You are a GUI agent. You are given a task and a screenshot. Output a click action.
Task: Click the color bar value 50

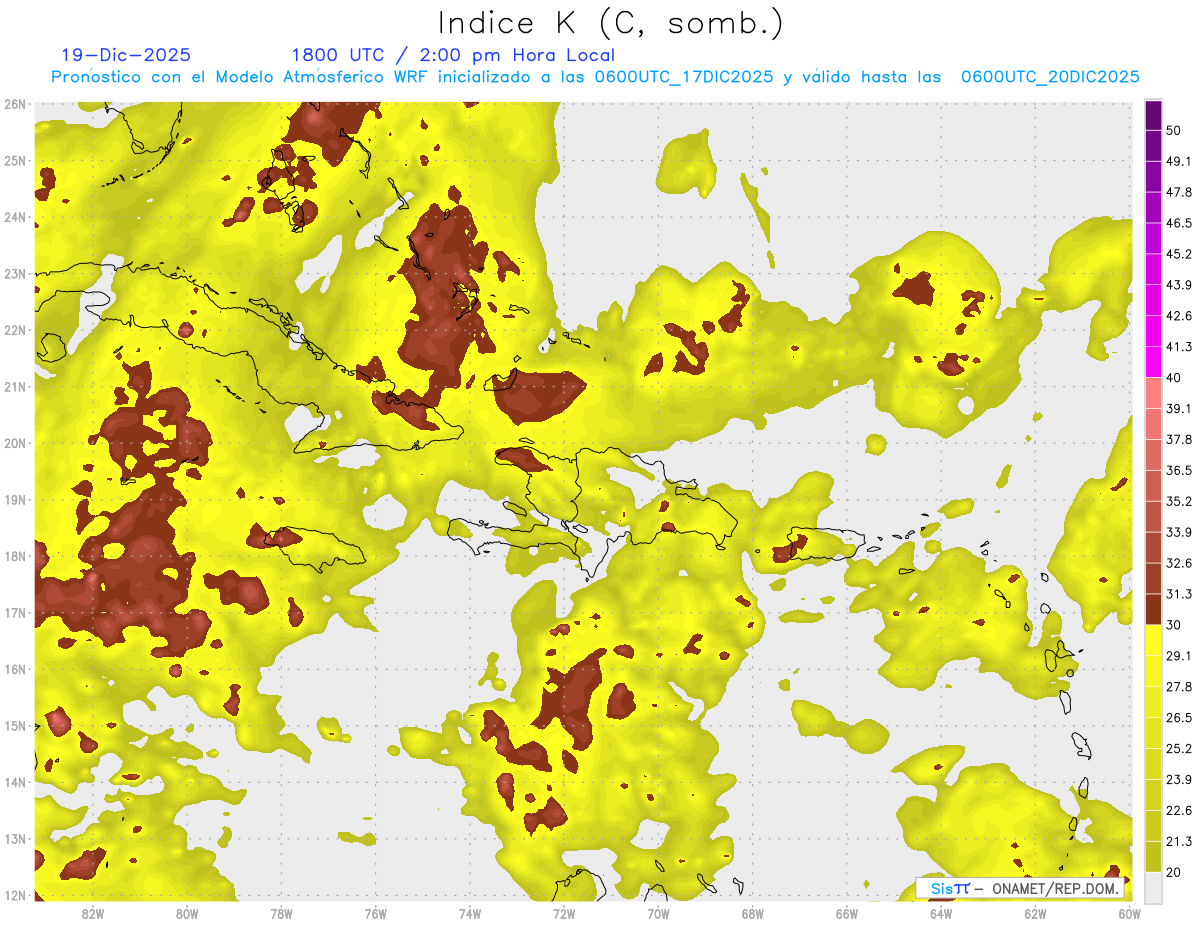pos(1173,130)
